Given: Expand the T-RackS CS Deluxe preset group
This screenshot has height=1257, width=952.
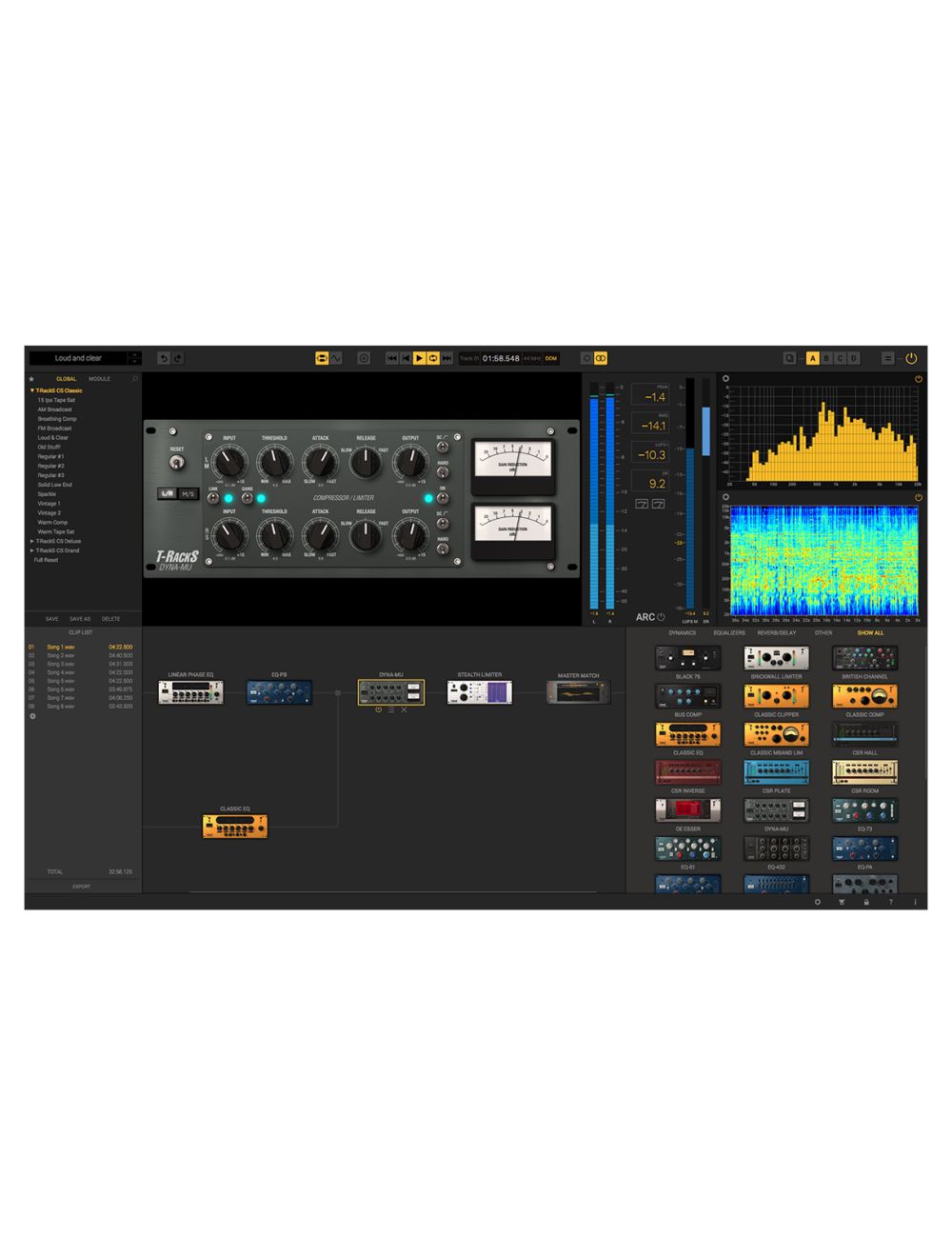Looking at the screenshot, I should 32,541.
